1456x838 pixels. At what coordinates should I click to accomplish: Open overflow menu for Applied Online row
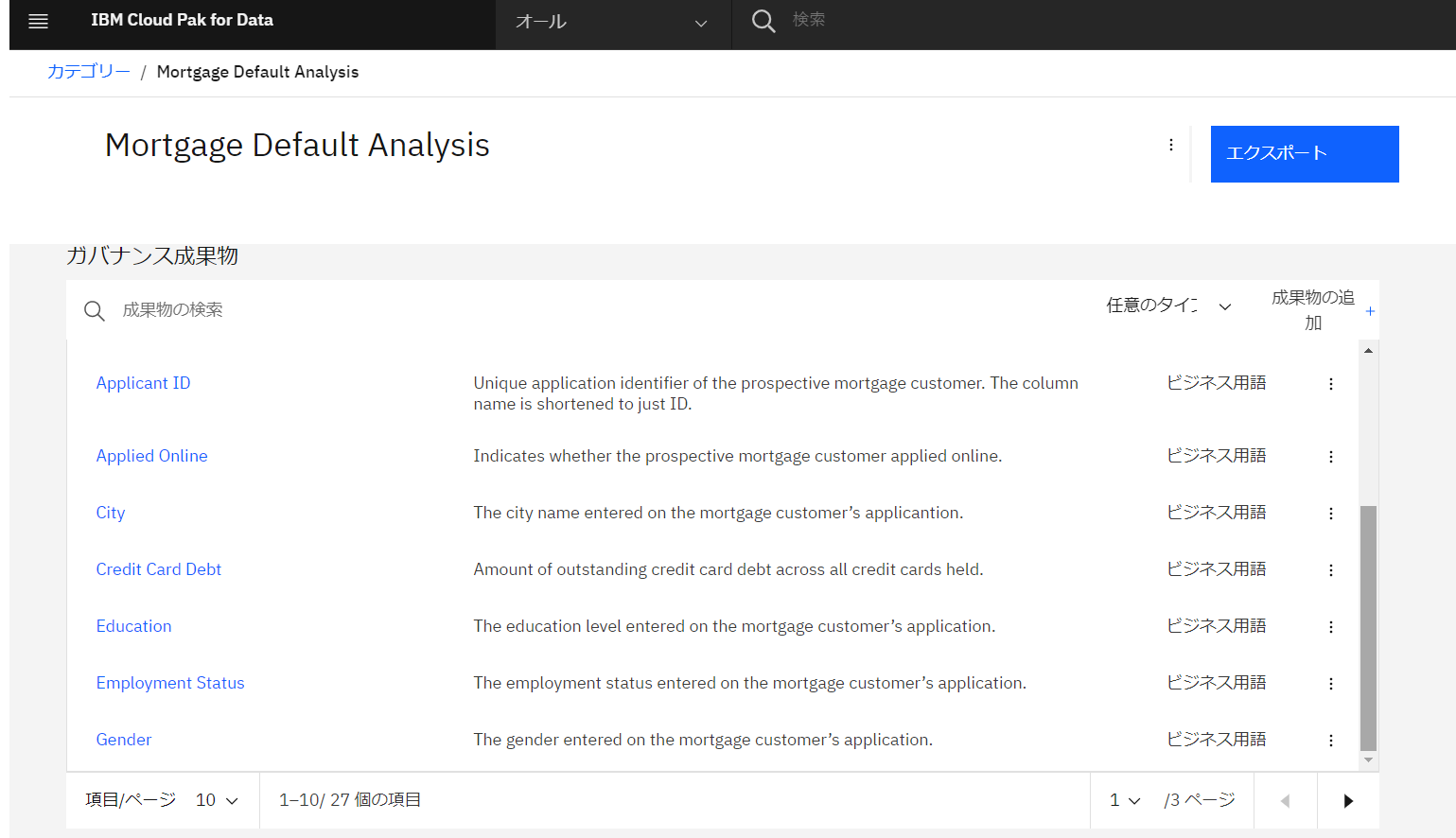[x=1331, y=457]
